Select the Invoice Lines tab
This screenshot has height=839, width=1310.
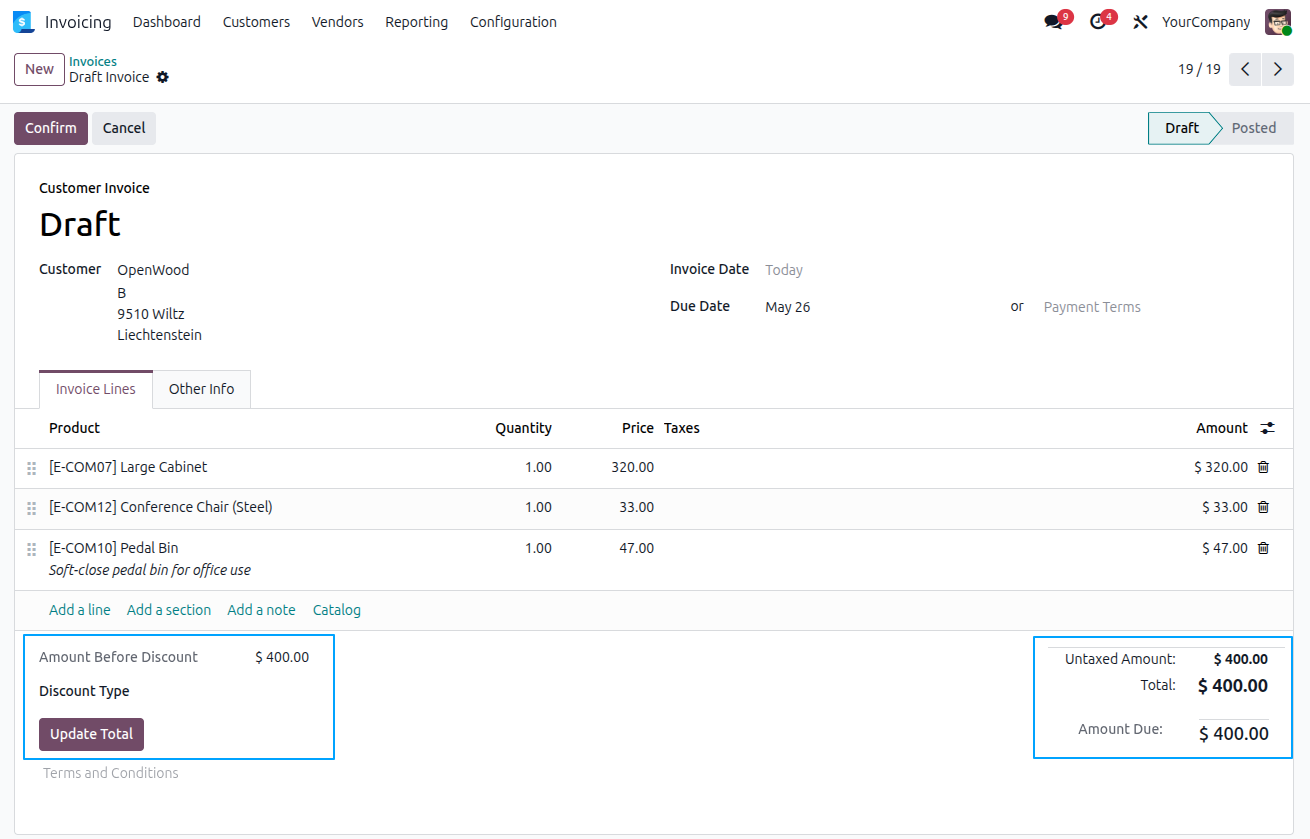click(x=96, y=389)
